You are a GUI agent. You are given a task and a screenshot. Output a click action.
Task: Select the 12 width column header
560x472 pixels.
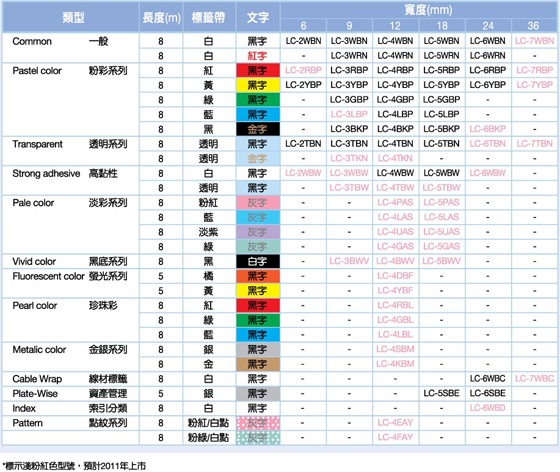tap(395, 26)
